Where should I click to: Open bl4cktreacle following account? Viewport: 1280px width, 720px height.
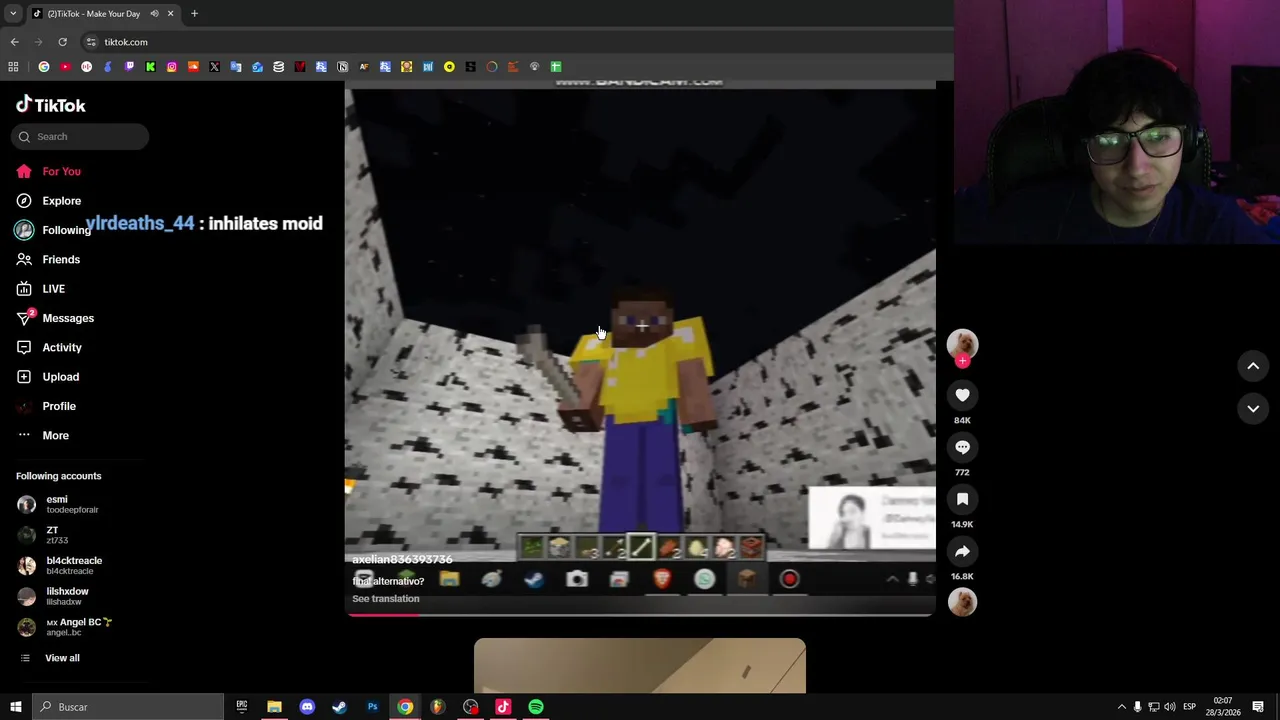point(60,565)
